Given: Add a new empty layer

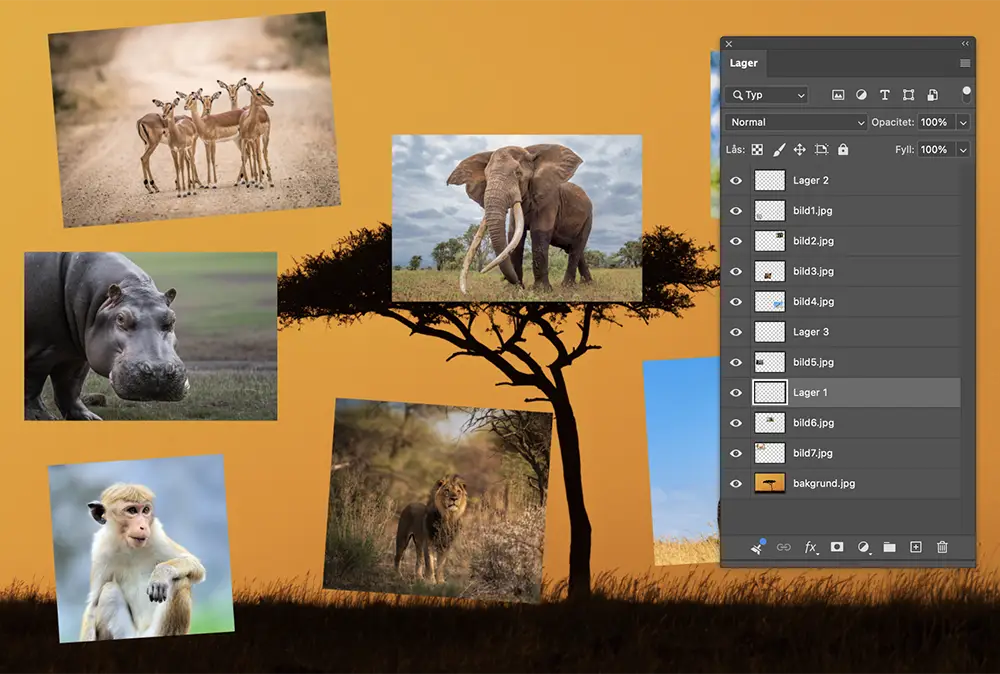Looking at the screenshot, I should coord(916,547).
